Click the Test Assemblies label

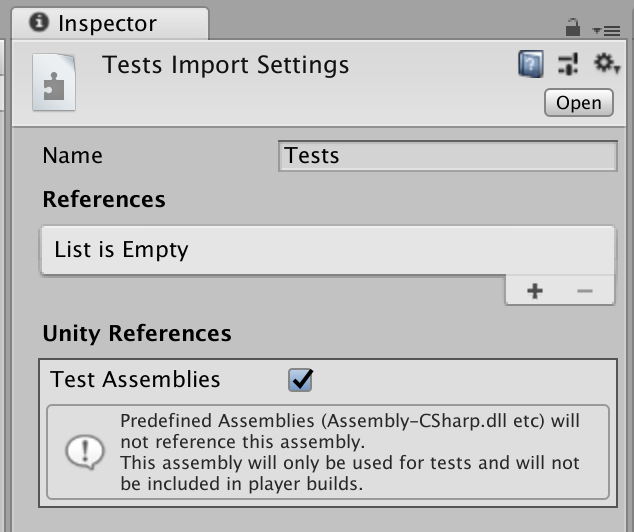click(135, 380)
